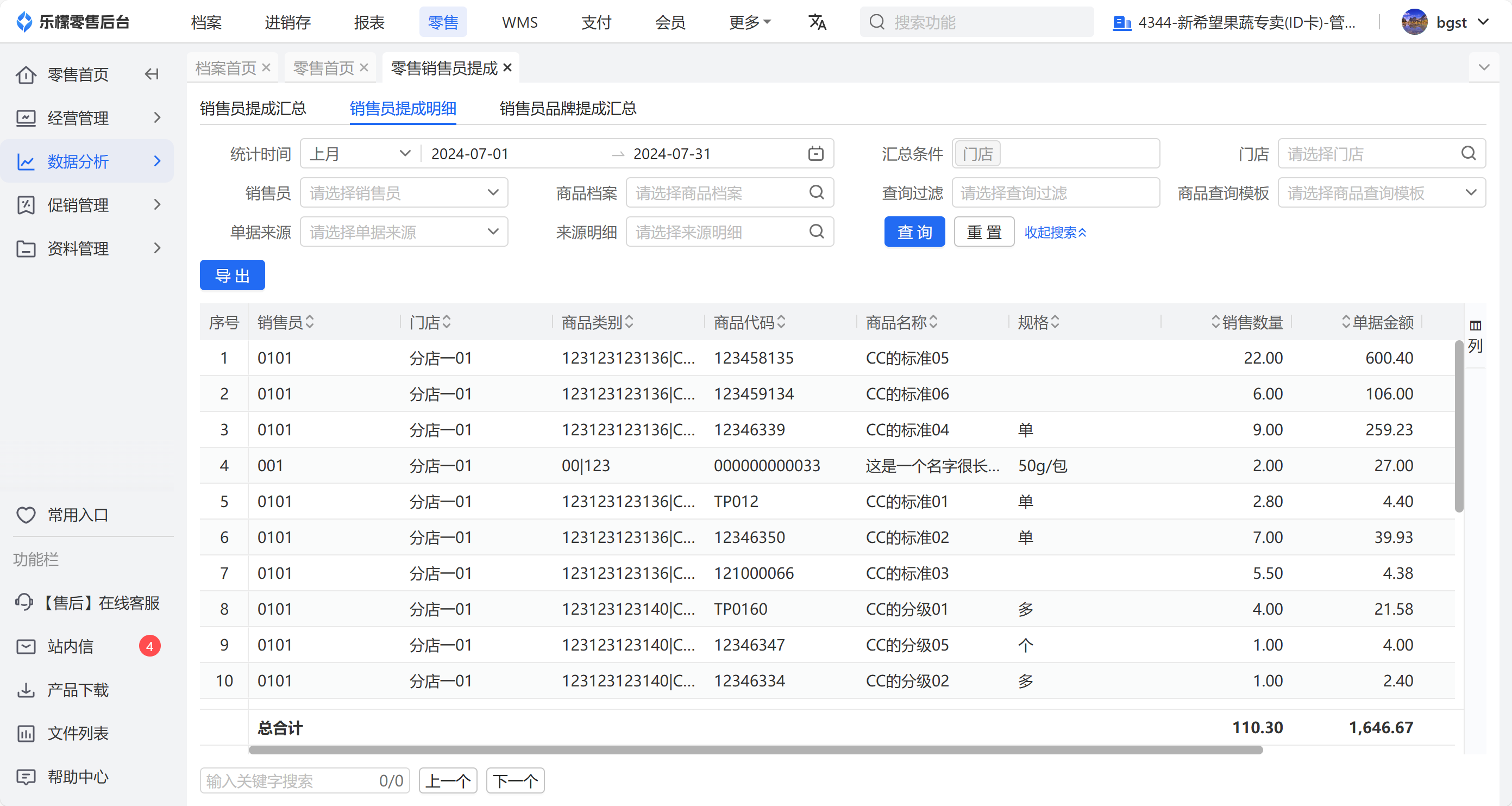
Task: Click 收起搜索 link
Action: [1055, 233]
